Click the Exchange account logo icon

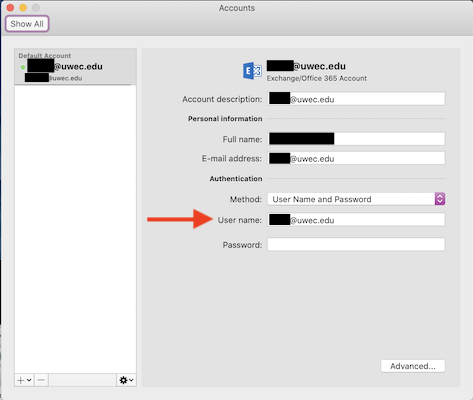tap(252, 71)
